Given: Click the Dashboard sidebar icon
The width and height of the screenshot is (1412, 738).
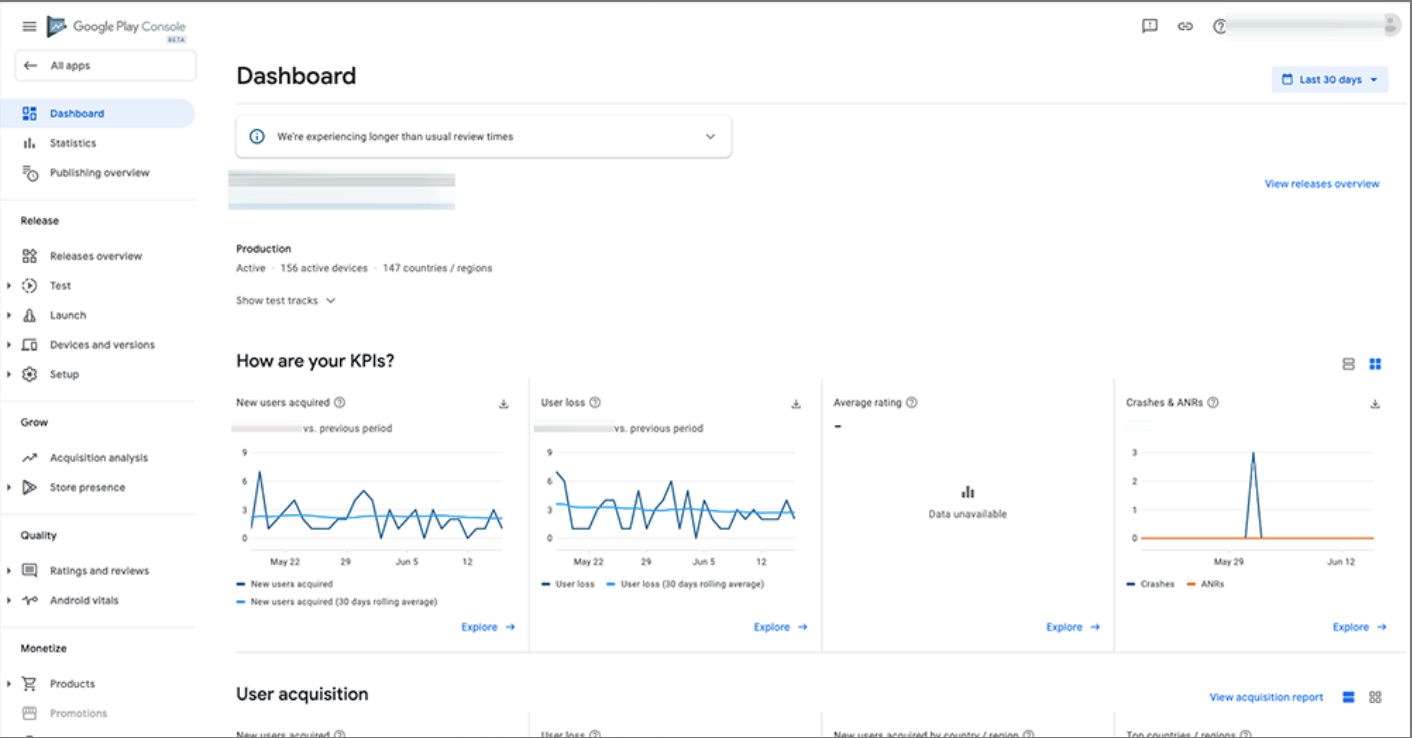Looking at the screenshot, I should point(29,114).
